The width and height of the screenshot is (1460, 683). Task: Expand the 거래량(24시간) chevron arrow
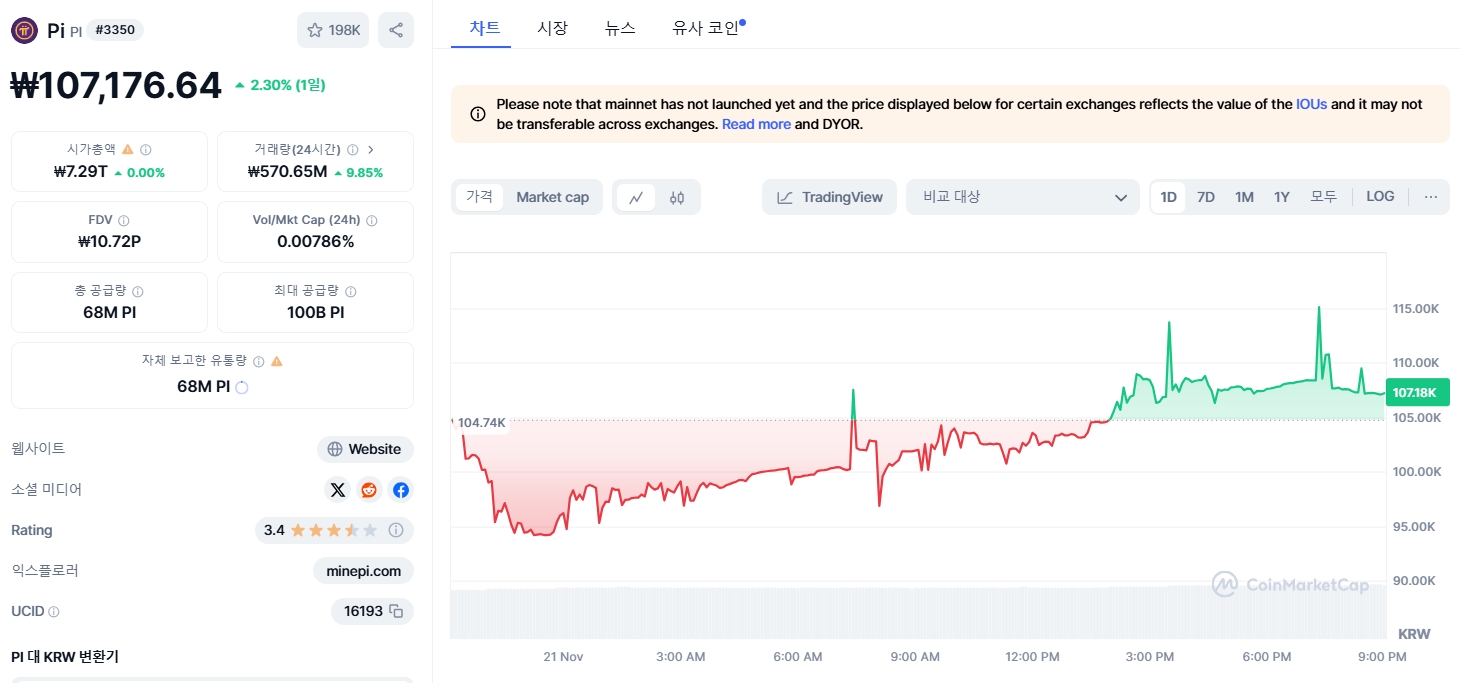(371, 149)
